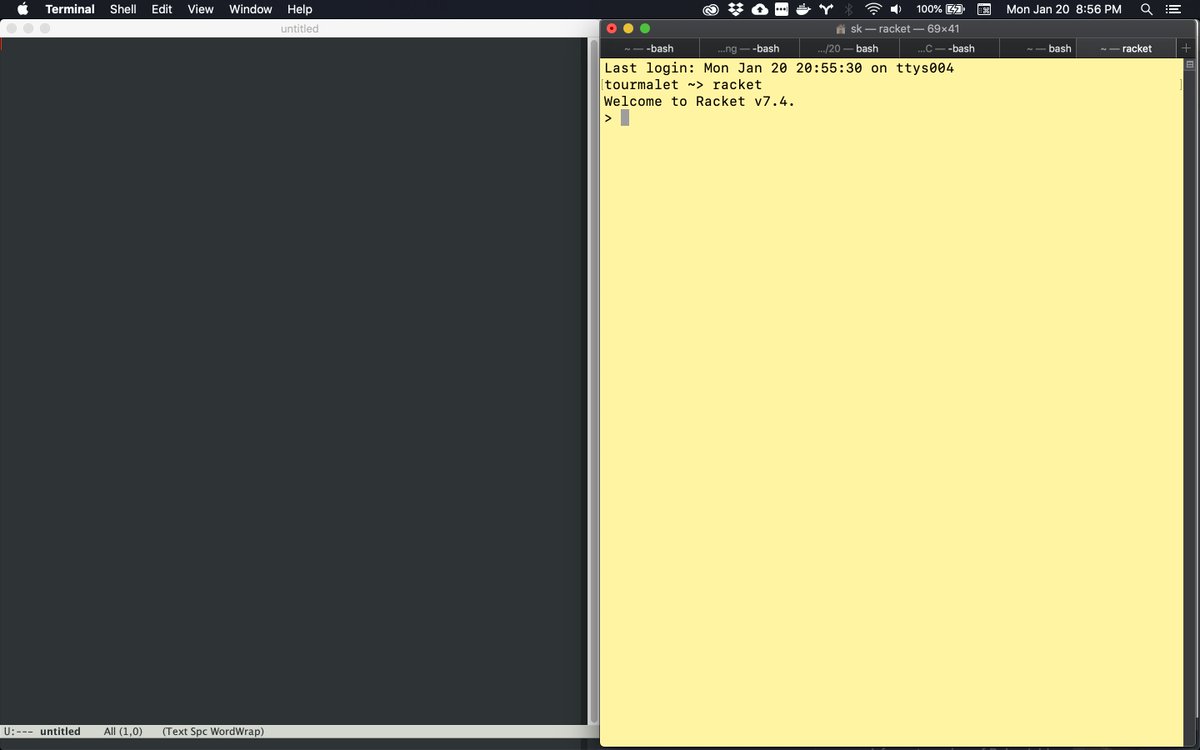This screenshot has height=750, width=1200.
Task: Open the Edit menu
Action: point(162,9)
